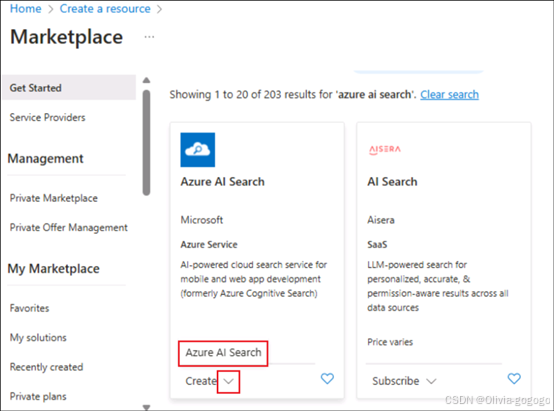The image size is (554, 411).
Task: Favorite Azure AI Search with heart icon
Action: (327, 378)
